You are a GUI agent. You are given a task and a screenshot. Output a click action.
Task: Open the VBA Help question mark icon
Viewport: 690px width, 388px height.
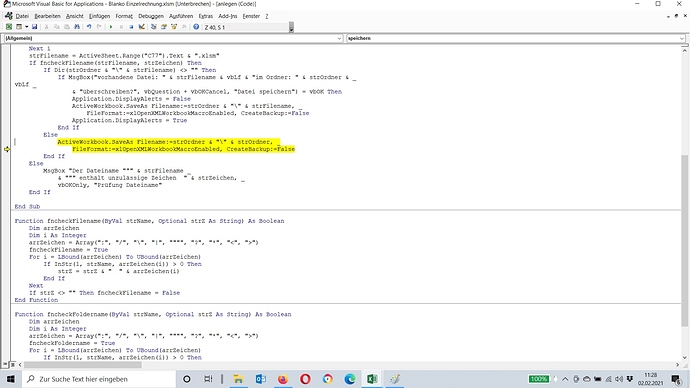pos(196,27)
